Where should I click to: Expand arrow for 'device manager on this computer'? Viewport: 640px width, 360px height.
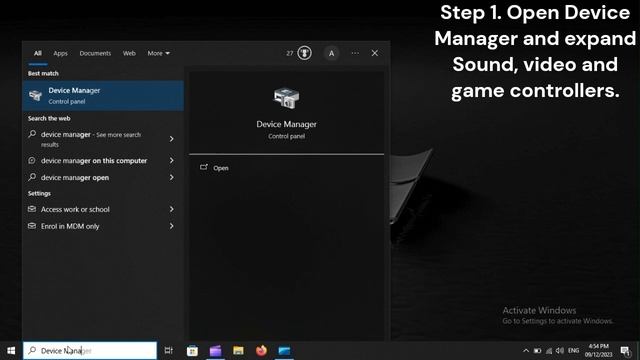(172, 160)
